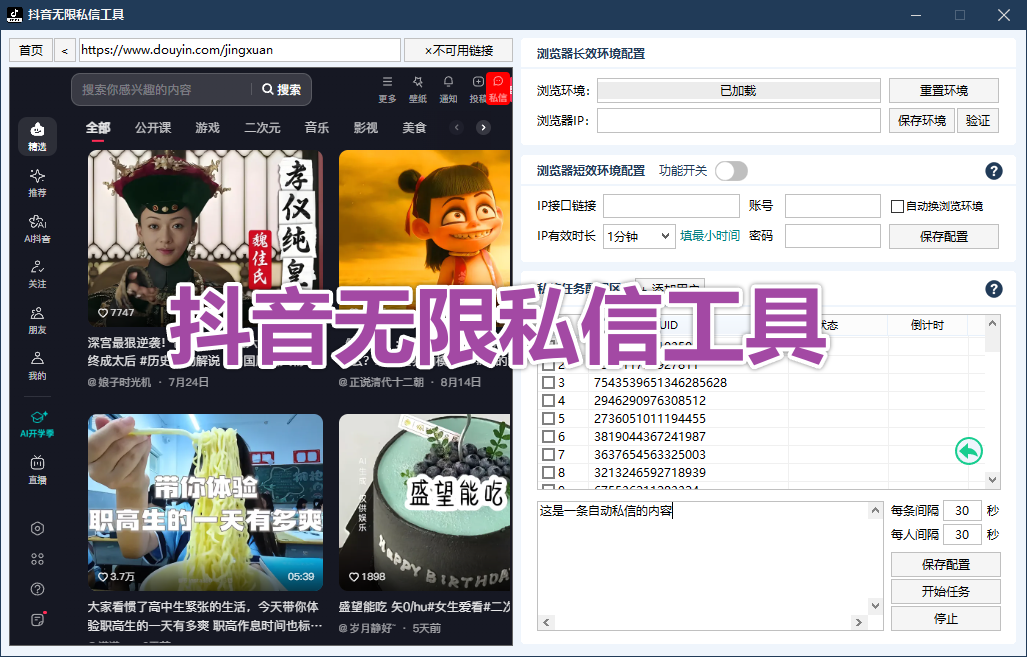
Task: Open help icon beside 功能开关 section
Action: coord(993,171)
